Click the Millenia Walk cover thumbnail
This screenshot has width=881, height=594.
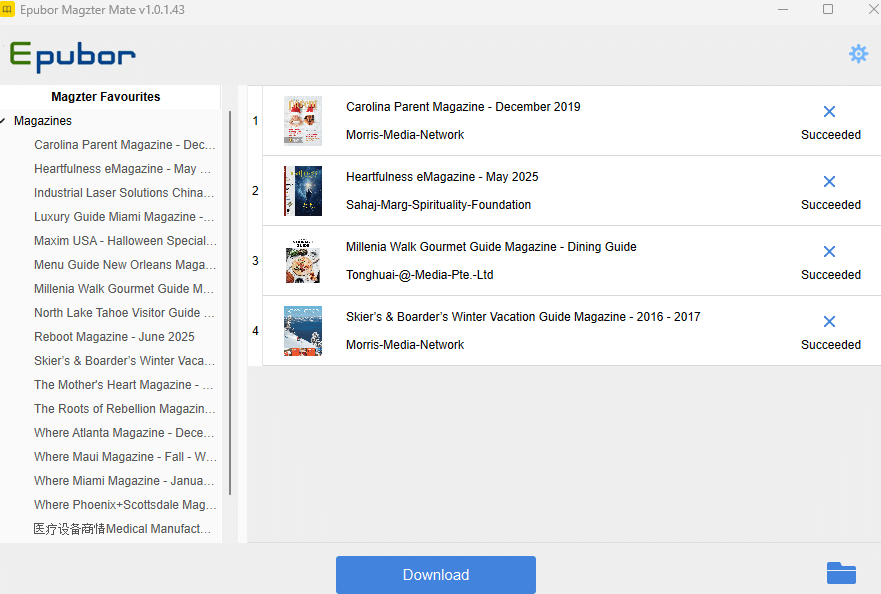pos(302,261)
